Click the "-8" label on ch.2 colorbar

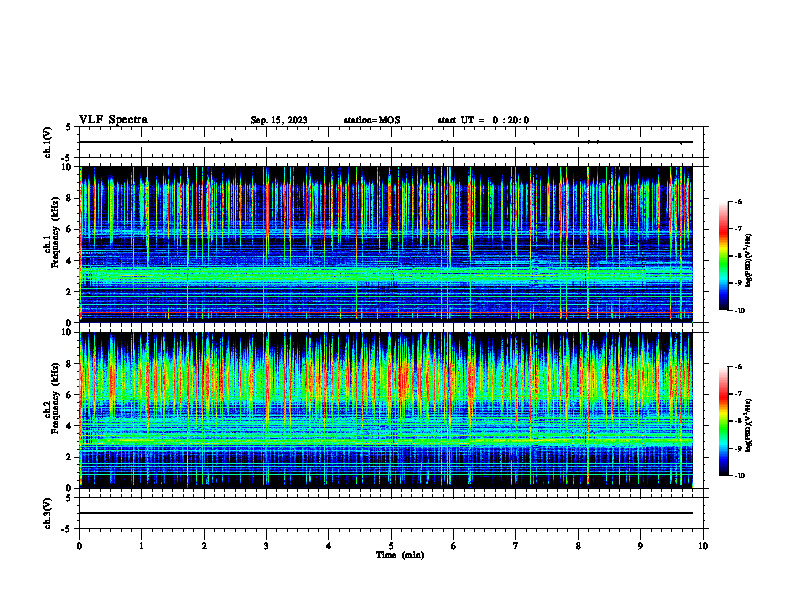(x=738, y=421)
